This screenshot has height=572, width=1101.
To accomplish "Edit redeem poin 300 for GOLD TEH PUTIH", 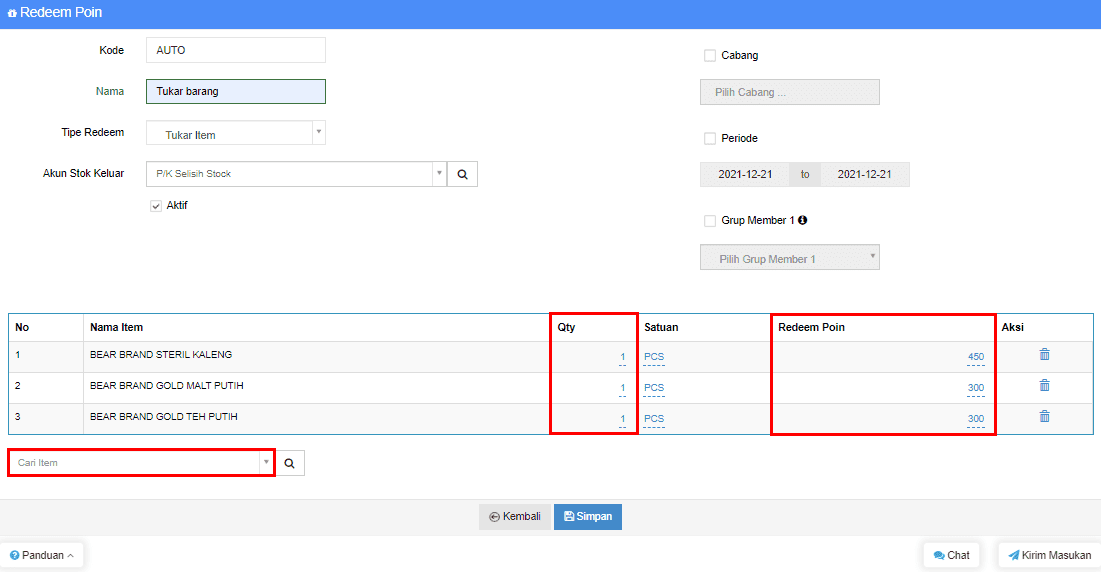I will pyautogui.click(x=976, y=419).
